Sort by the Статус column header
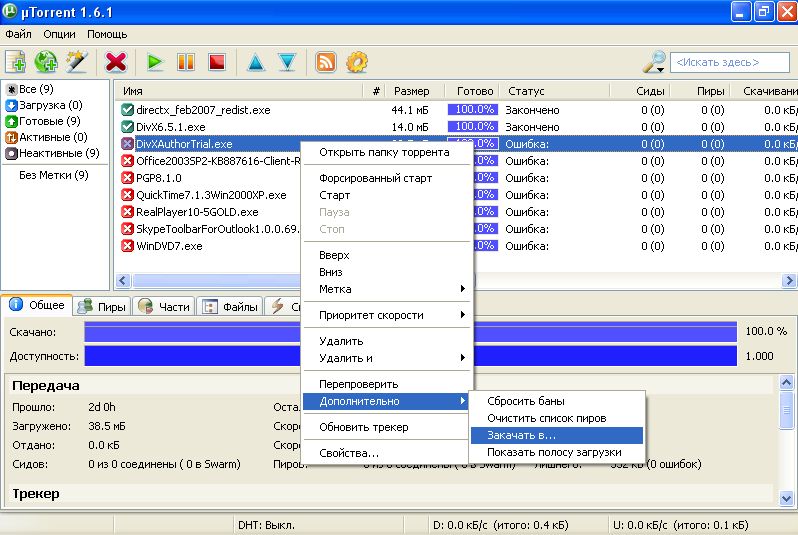 pos(555,91)
